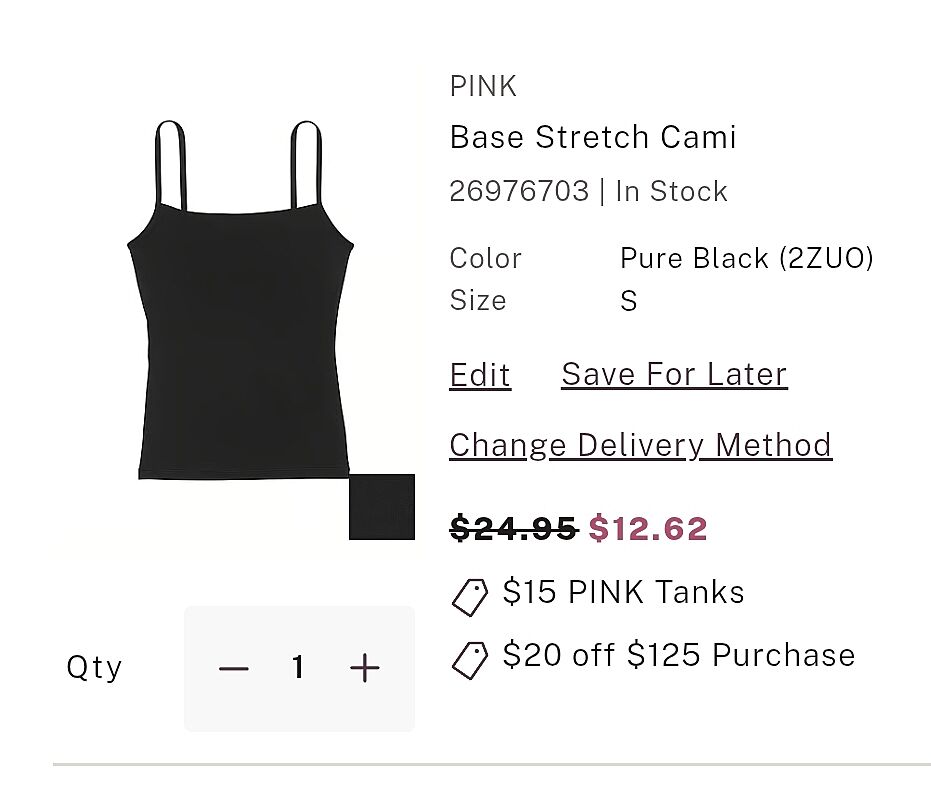Select the black fabric color swatch

(x=381, y=507)
